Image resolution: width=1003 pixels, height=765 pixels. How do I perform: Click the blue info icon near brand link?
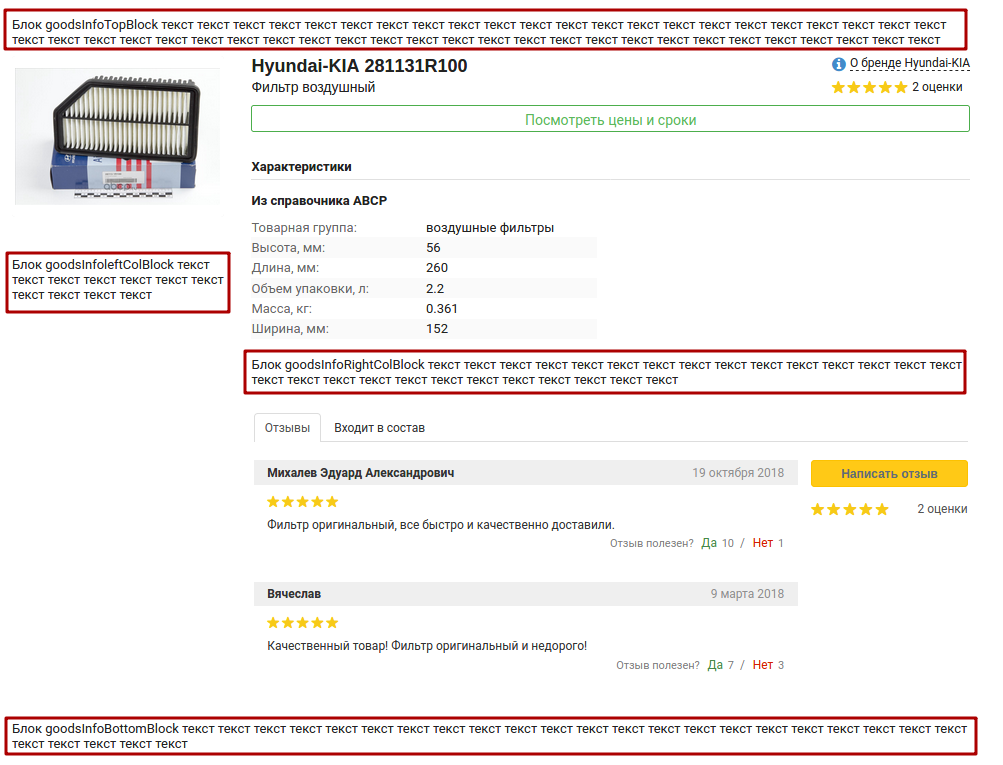click(x=838, y=64)
